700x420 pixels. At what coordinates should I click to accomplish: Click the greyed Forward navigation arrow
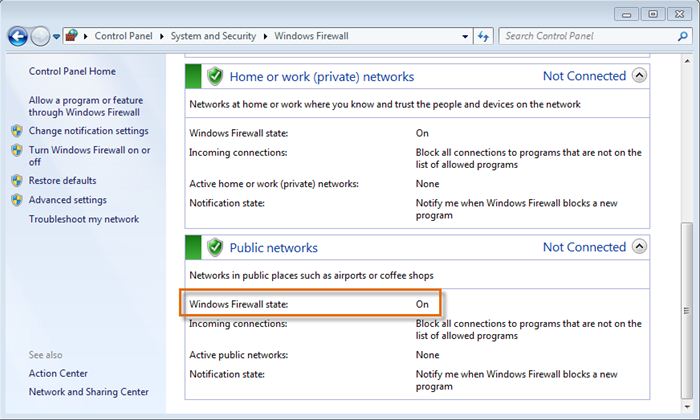click(x=40, y=36)
